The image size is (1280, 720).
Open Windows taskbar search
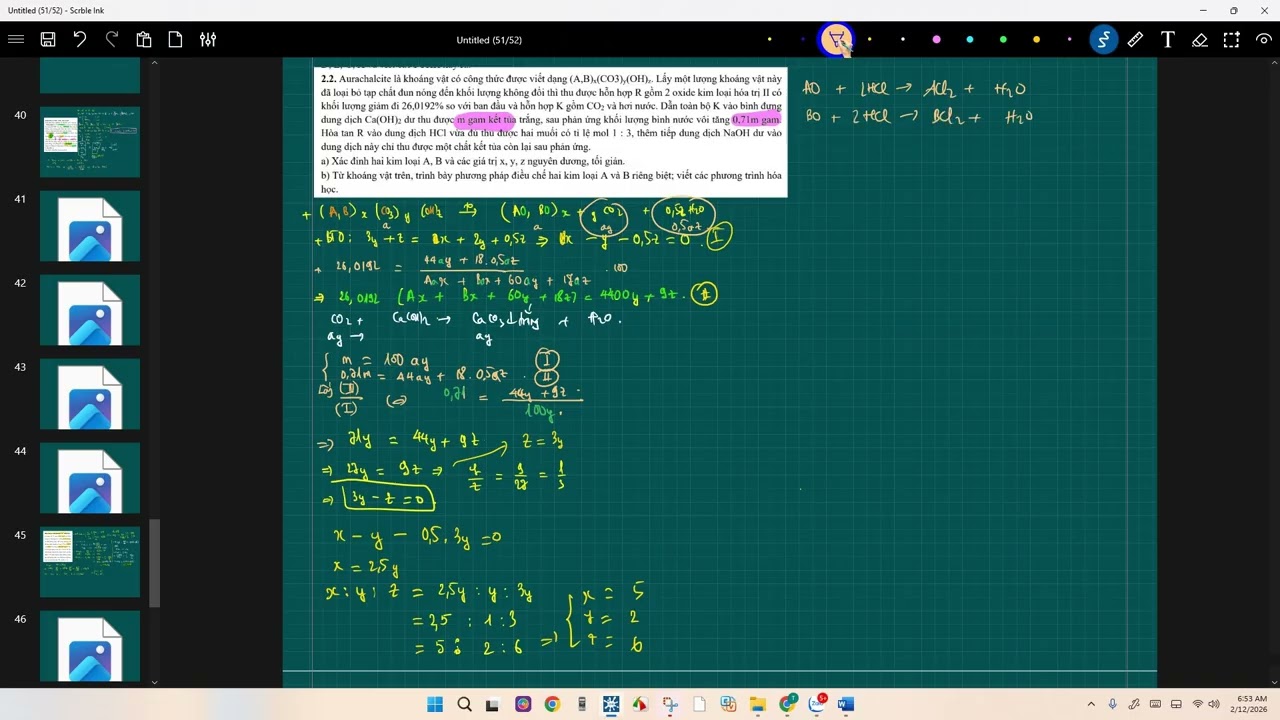464,704
